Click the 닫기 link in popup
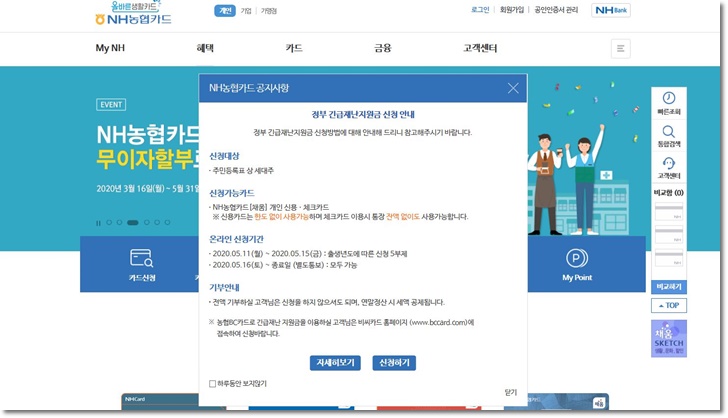This screenshot has height=418, width=728. pyautogui.click(x=510, y=392)
